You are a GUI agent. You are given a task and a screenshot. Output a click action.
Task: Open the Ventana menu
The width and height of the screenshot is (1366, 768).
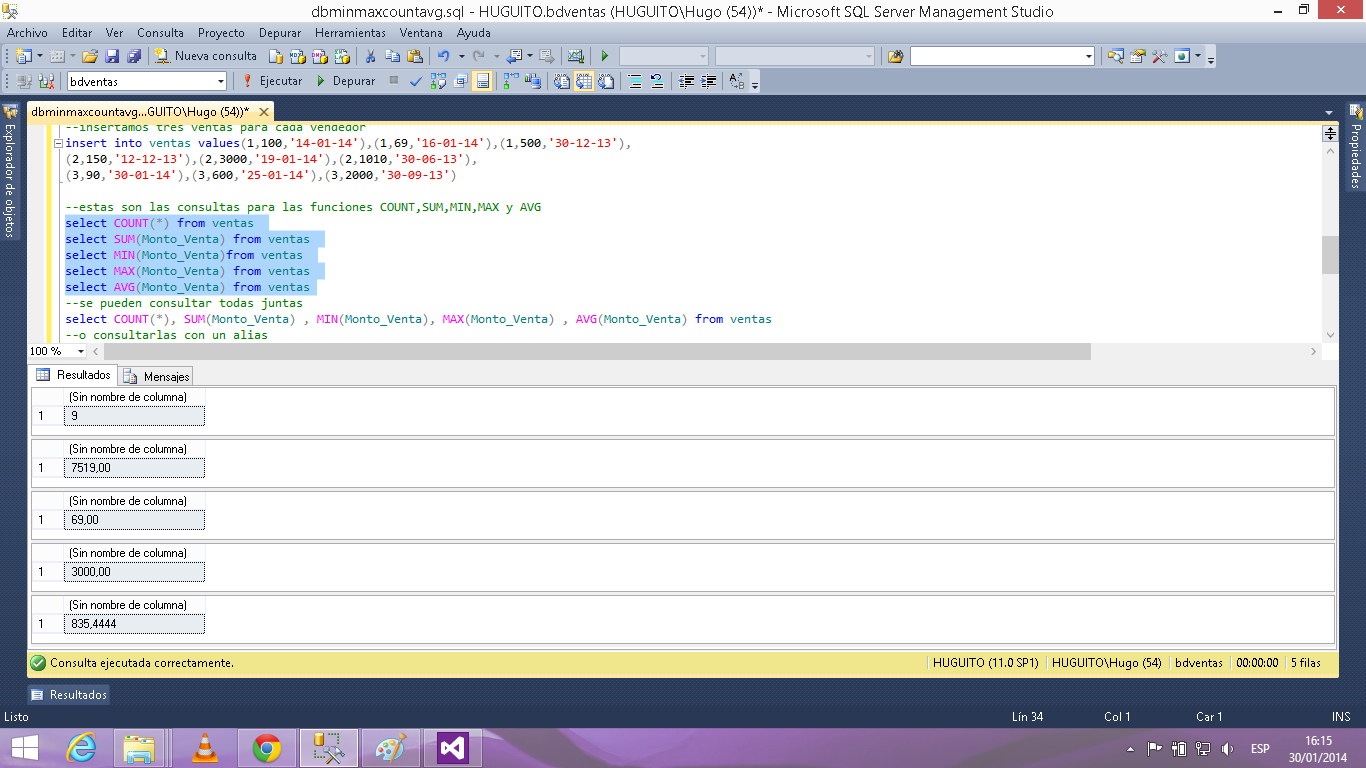pyautogui.click(x=421, y=33)
